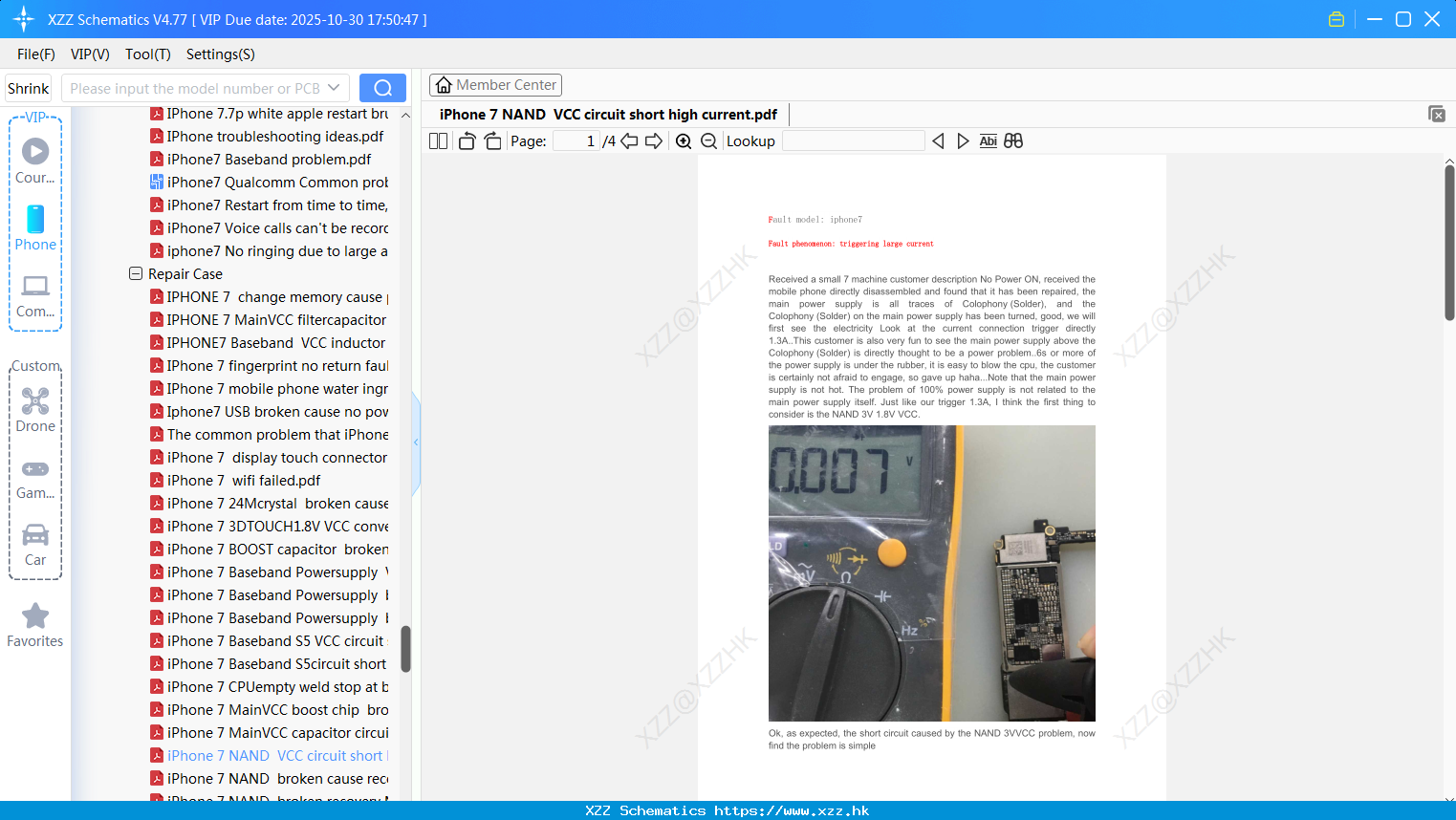The height and width of the screenshot is (820, 1456).
Task: Click the detach document window icon
Action: (1437, 114)
